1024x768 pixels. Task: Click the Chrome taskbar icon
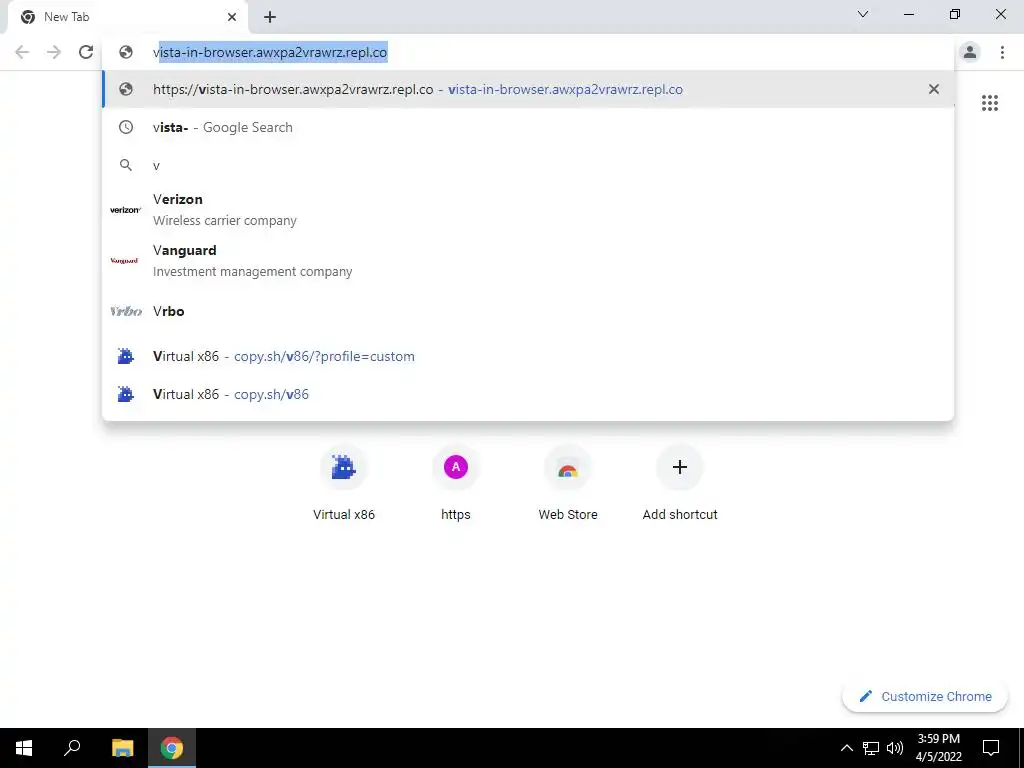click(172, 748)
